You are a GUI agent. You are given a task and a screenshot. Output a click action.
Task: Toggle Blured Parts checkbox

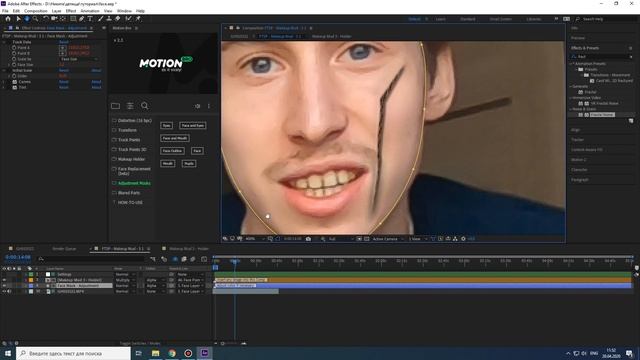114,193
